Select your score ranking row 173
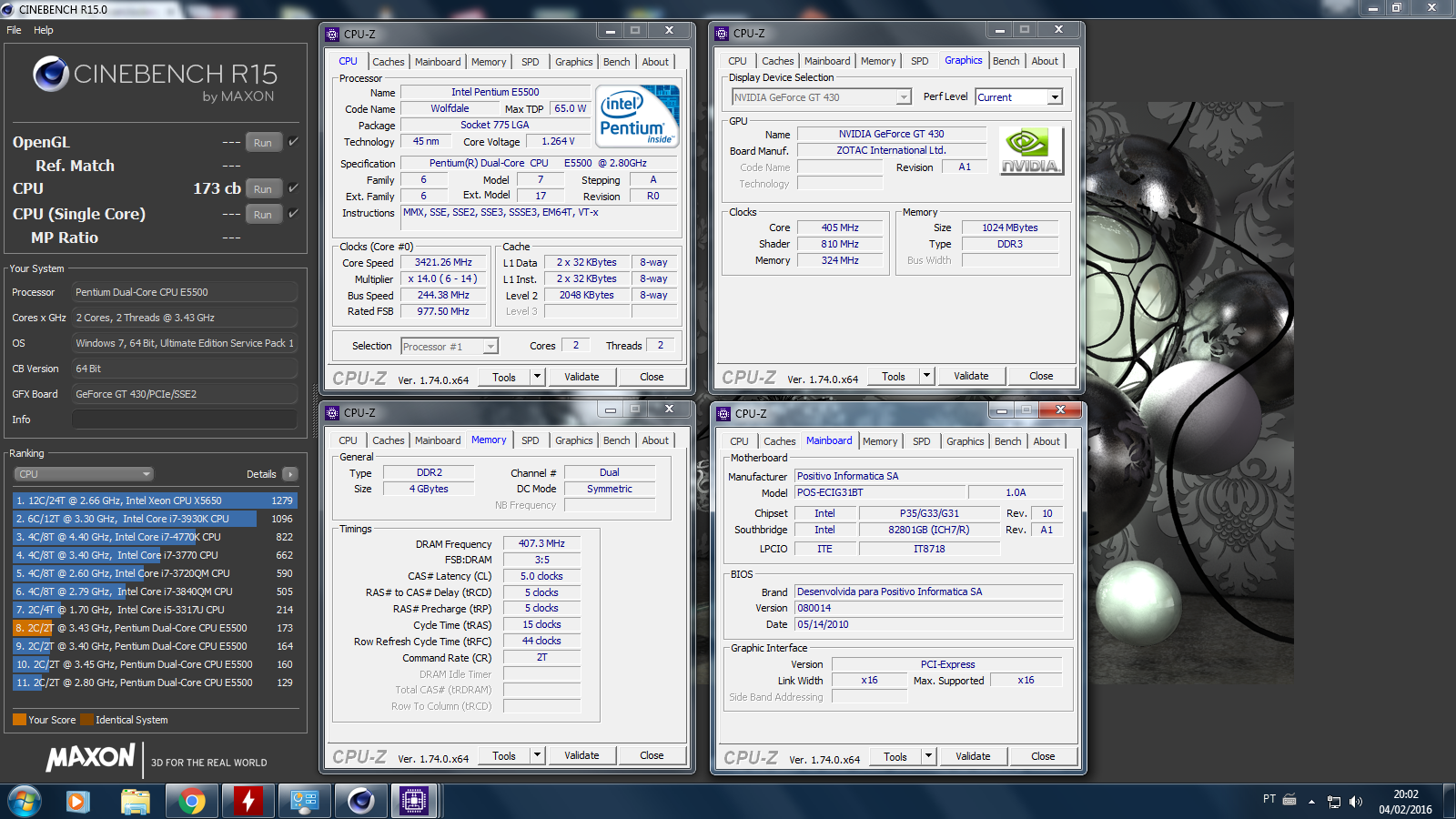Viewport: 1456px width, 819px height. point(155,628)
